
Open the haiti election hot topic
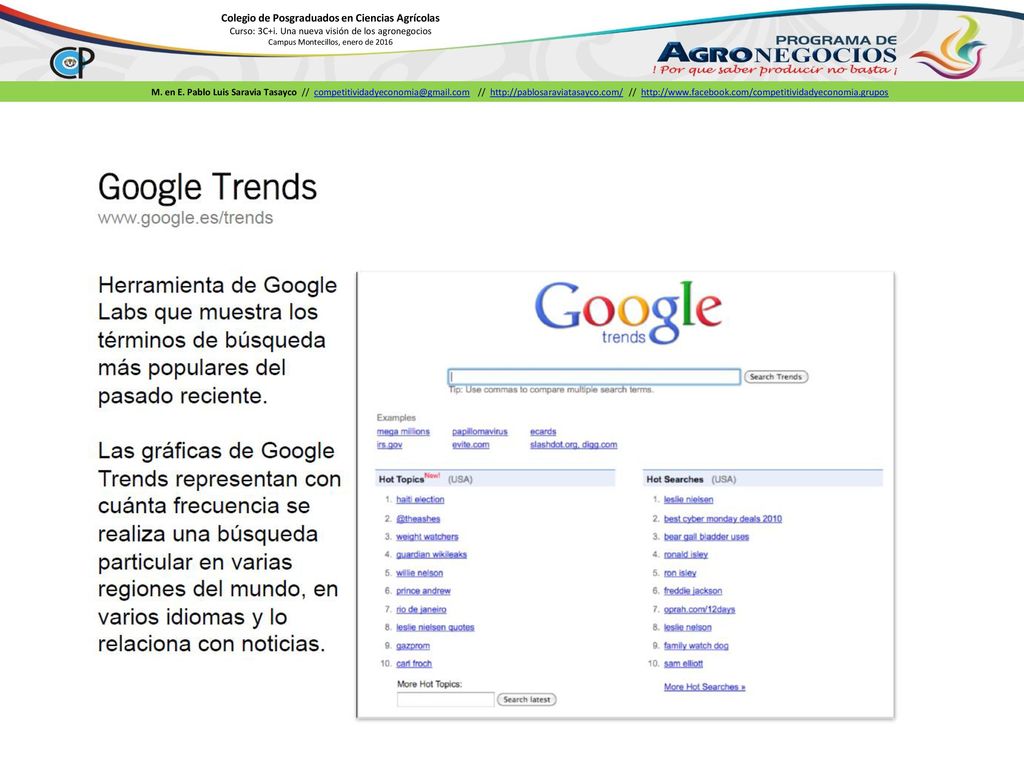tap(420, 500)
